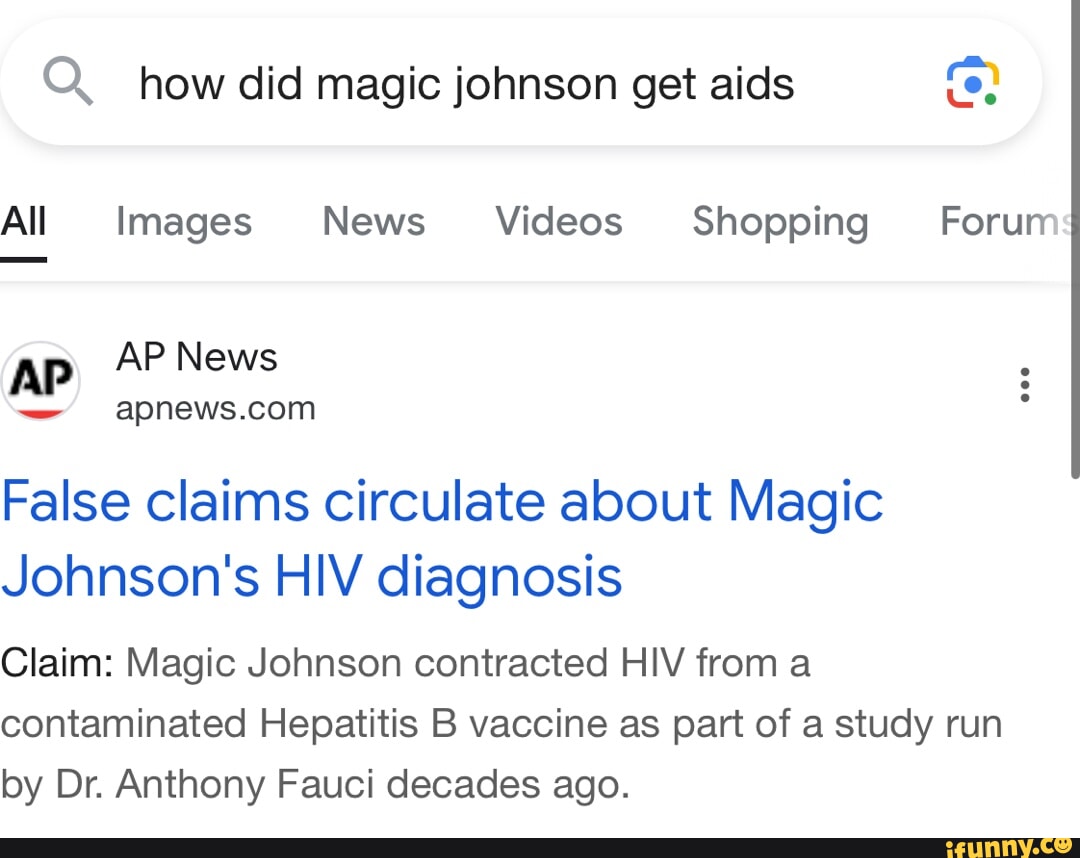Viewport: 1080px width, 858px height.
Task: Click the Hepatitis B vaccine snippet line
Action: pyautogui.click(x=500, y=723)
